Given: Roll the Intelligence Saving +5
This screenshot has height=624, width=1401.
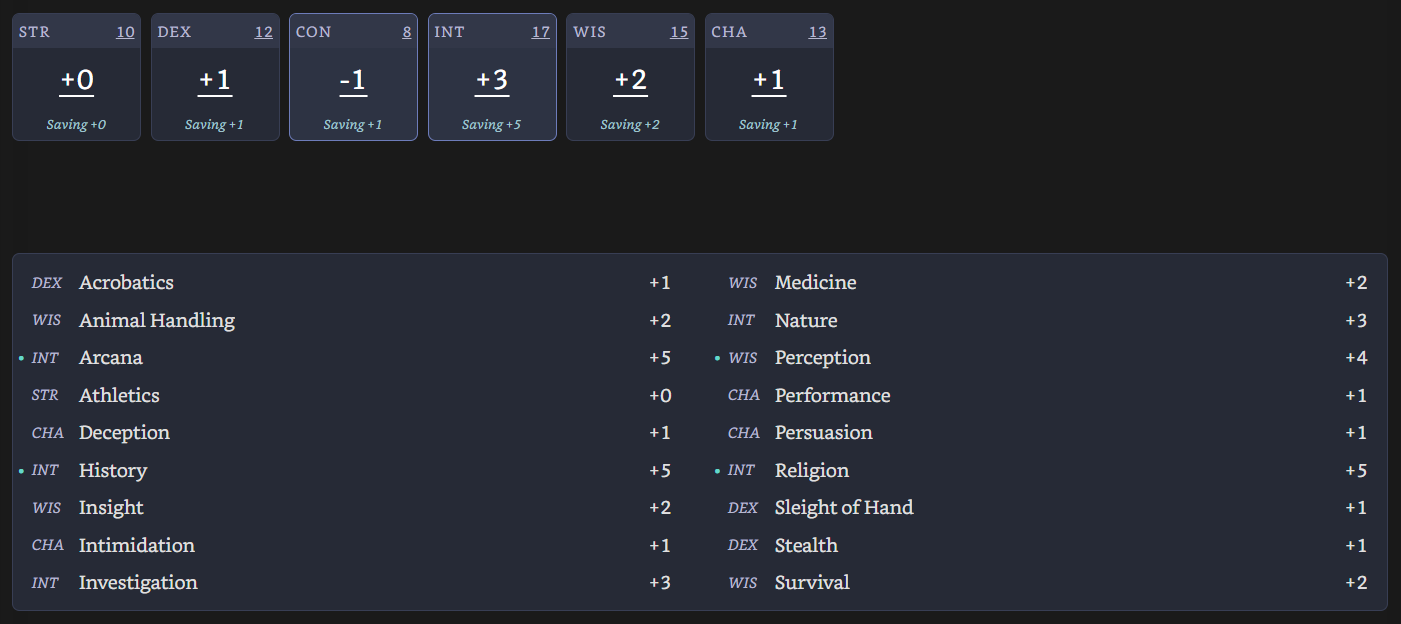Looking at the screenshot, I should click(492, 125).
